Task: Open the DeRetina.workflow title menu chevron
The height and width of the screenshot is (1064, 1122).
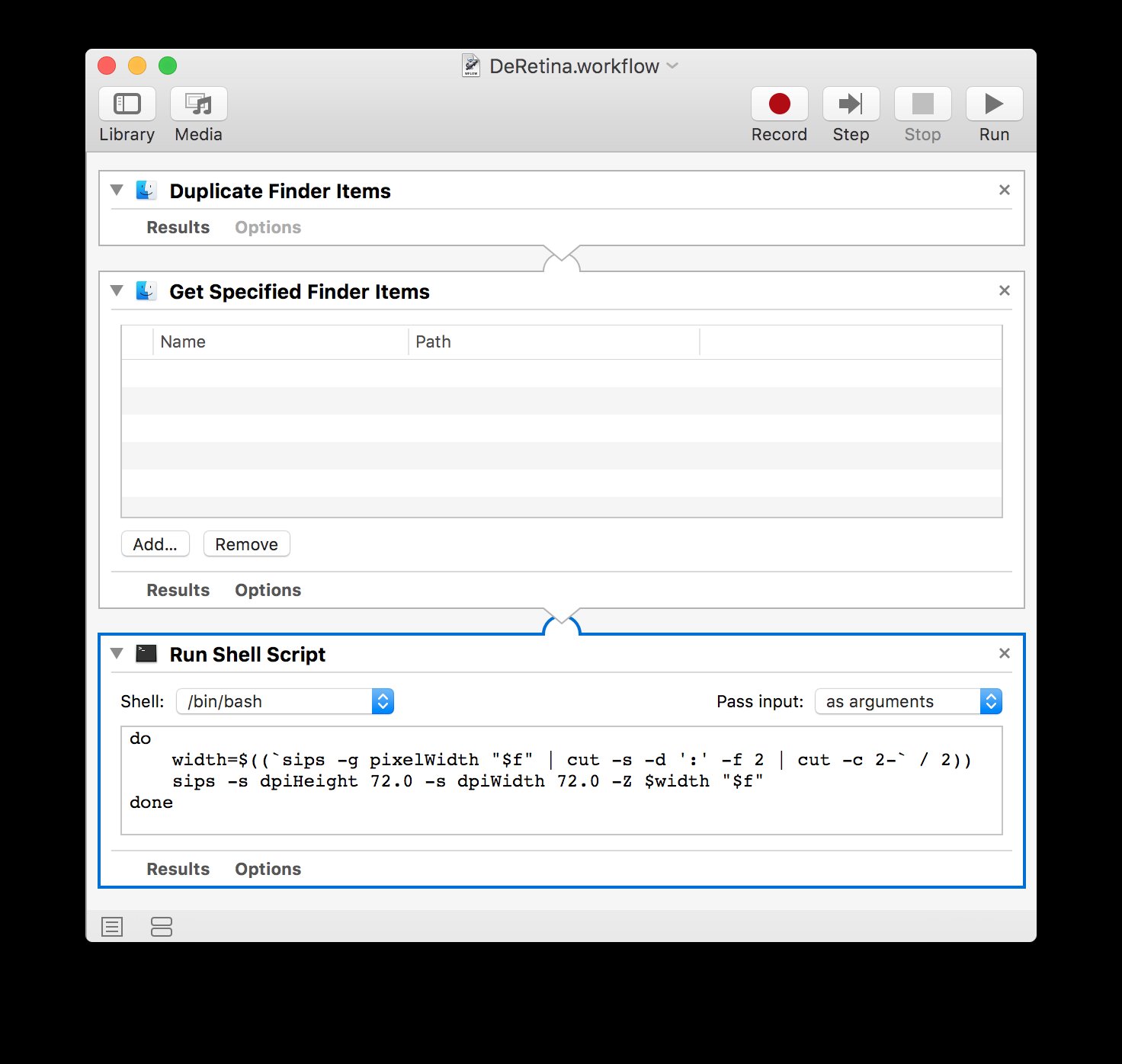Action: point(672,66)
